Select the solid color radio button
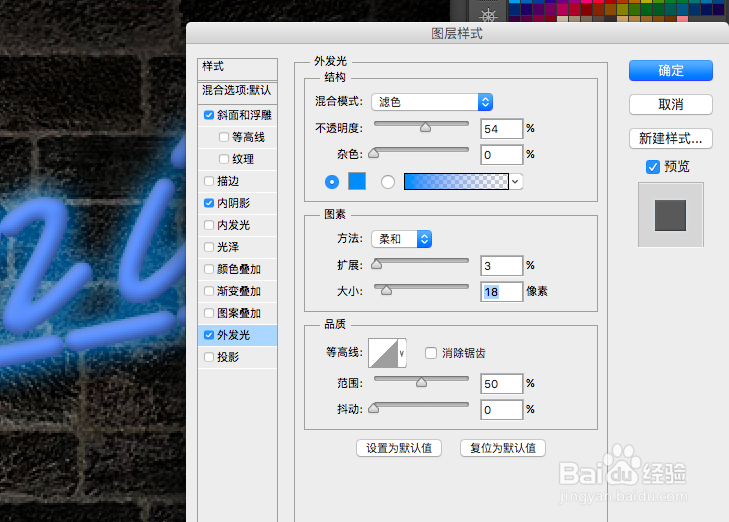This screenshot has height=522, width=729. tap(331, 182)
